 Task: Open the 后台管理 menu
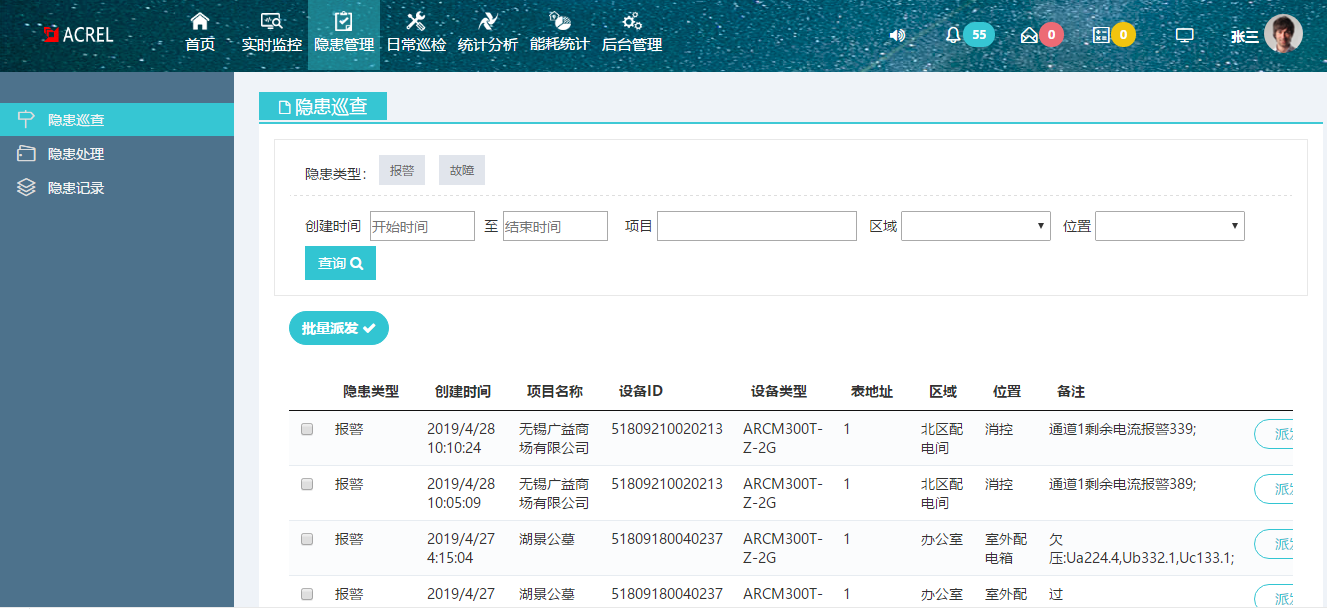click(x=632, y=33)
